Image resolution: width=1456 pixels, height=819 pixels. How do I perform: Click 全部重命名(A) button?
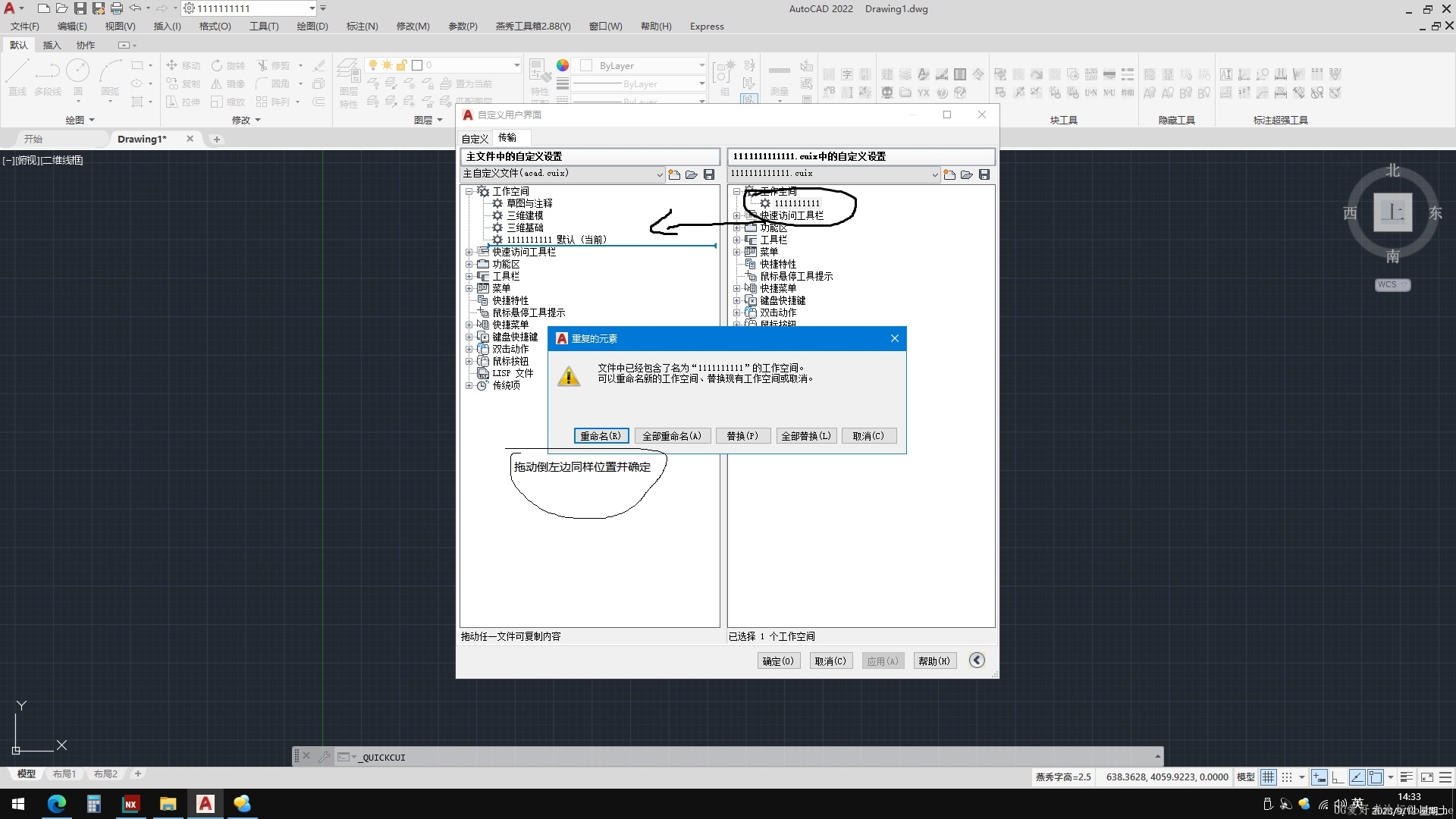[672, 436]
